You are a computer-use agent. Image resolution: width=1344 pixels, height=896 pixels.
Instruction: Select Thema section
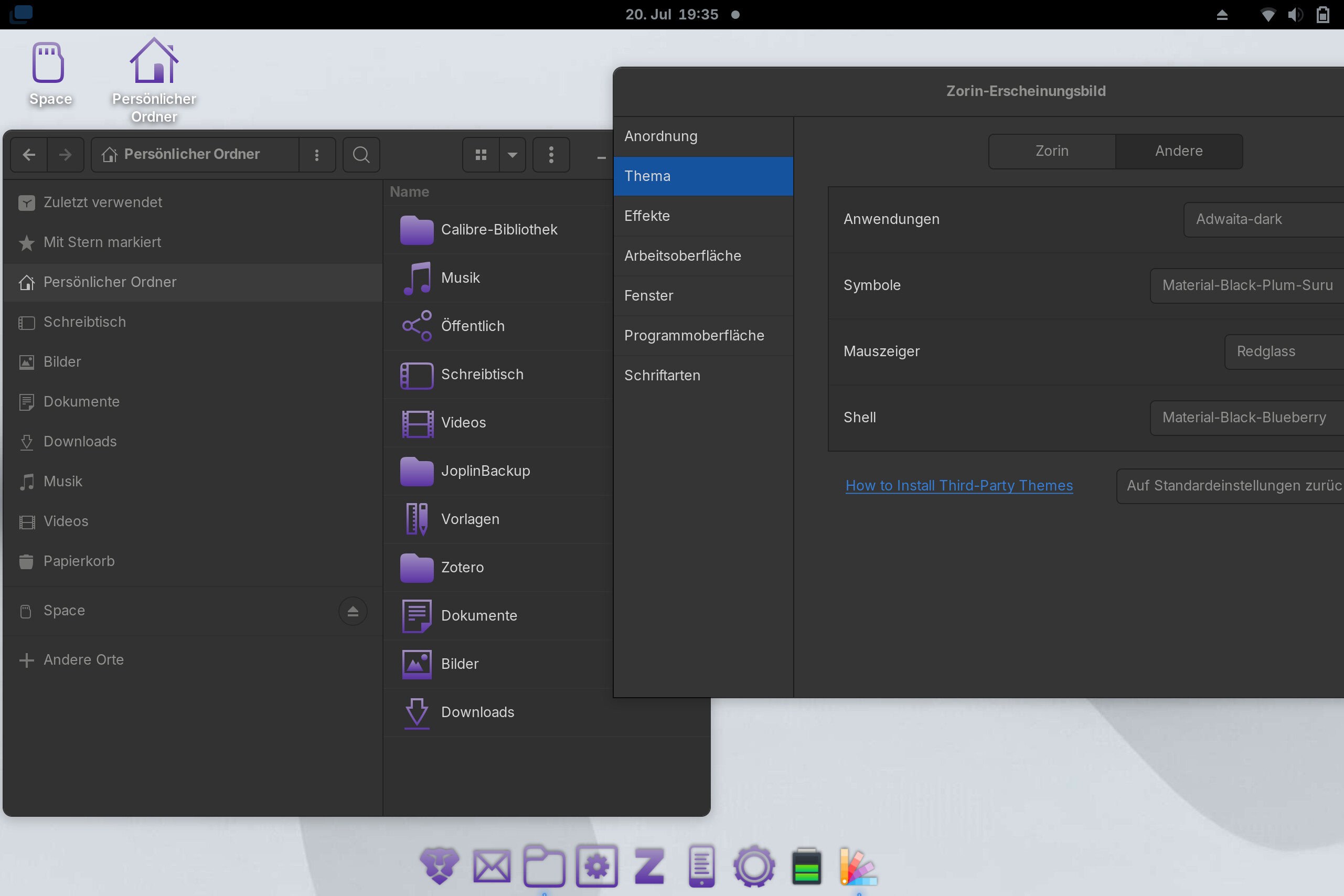pos(703,176)
